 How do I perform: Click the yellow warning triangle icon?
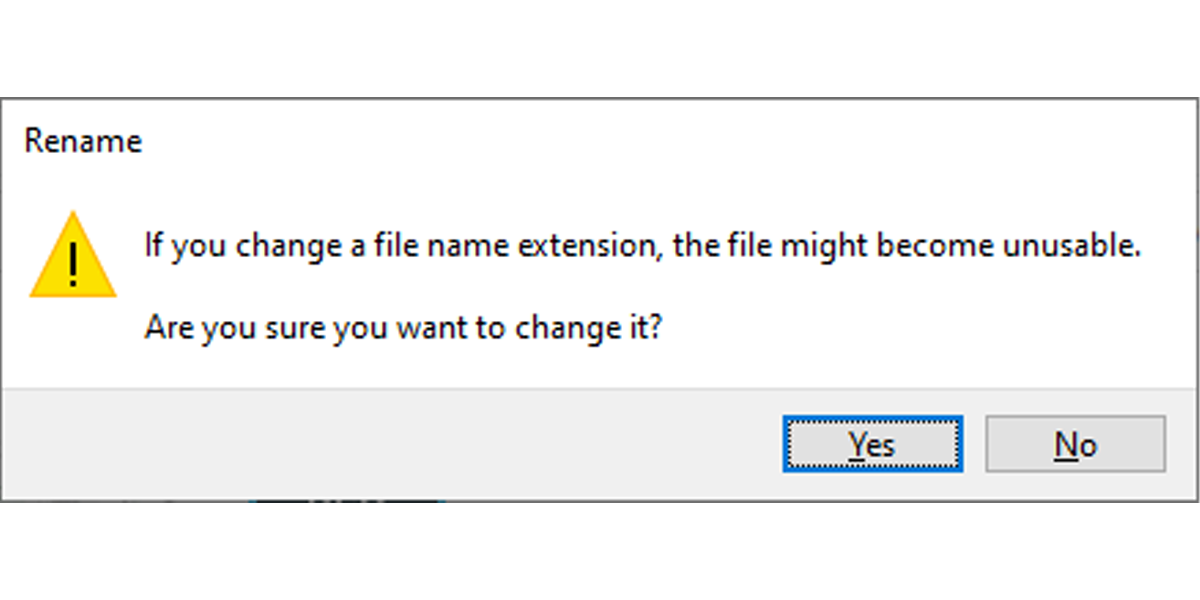73,257
